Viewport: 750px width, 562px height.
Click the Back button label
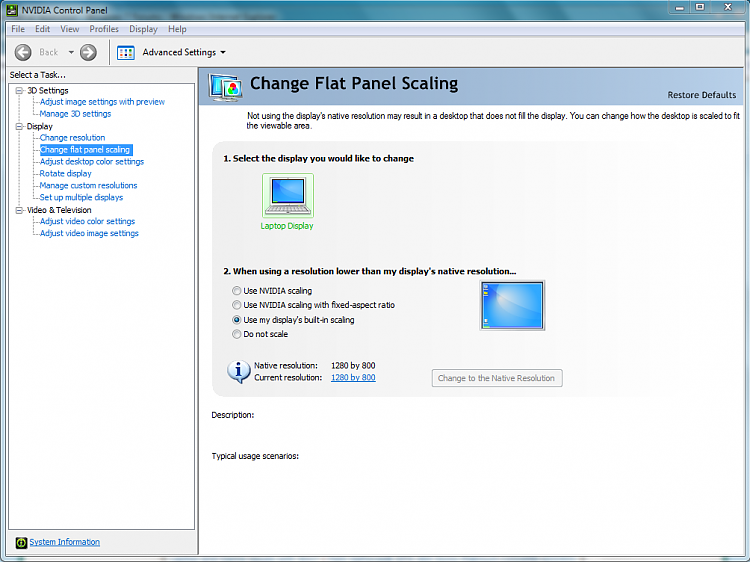pyautogui.click(x=48, y=52)
